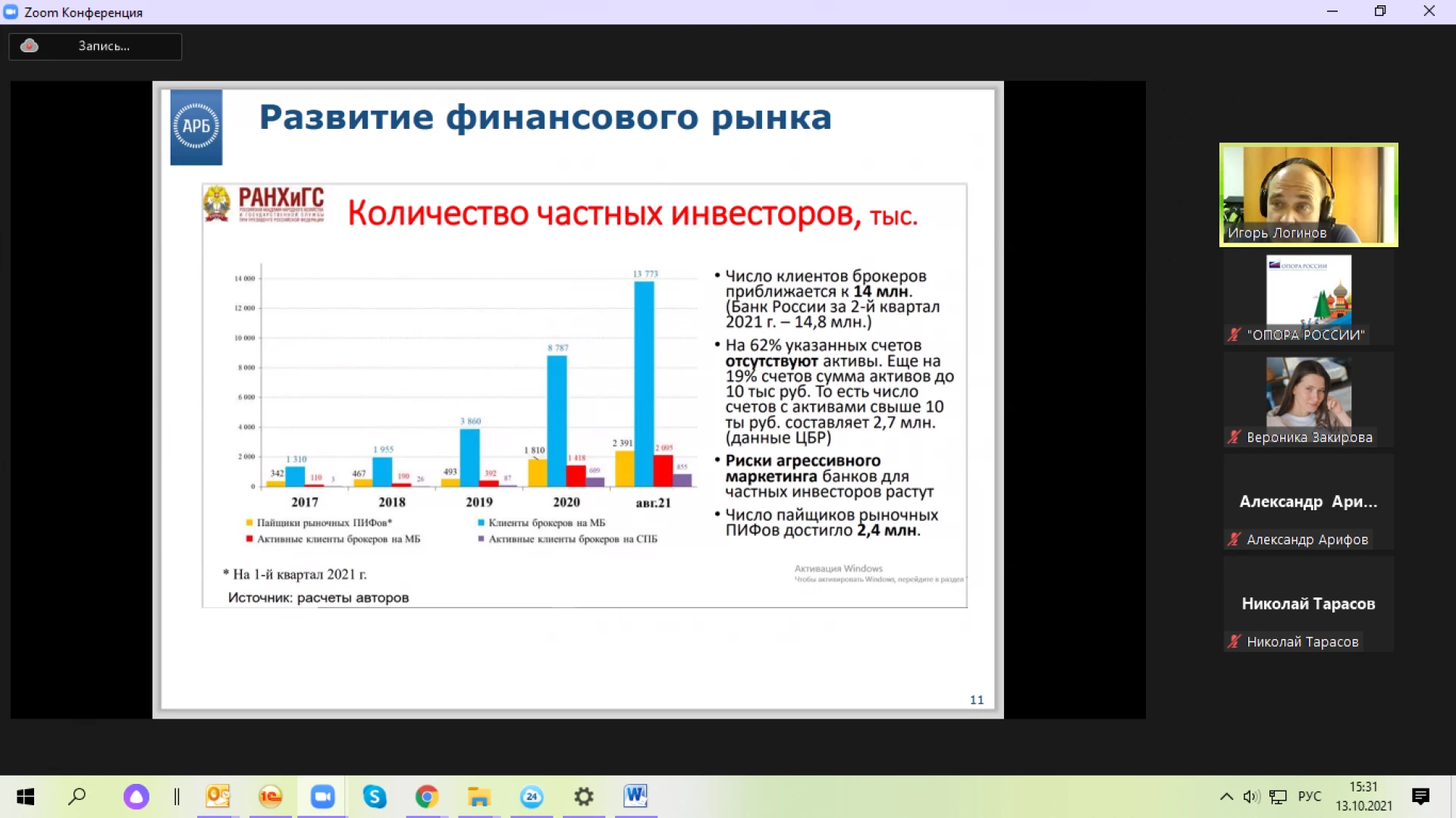This screenshot has height=818, width=1456.
Task: Click the cloud recording indicator icon
Action: click(x=30, y=45)
